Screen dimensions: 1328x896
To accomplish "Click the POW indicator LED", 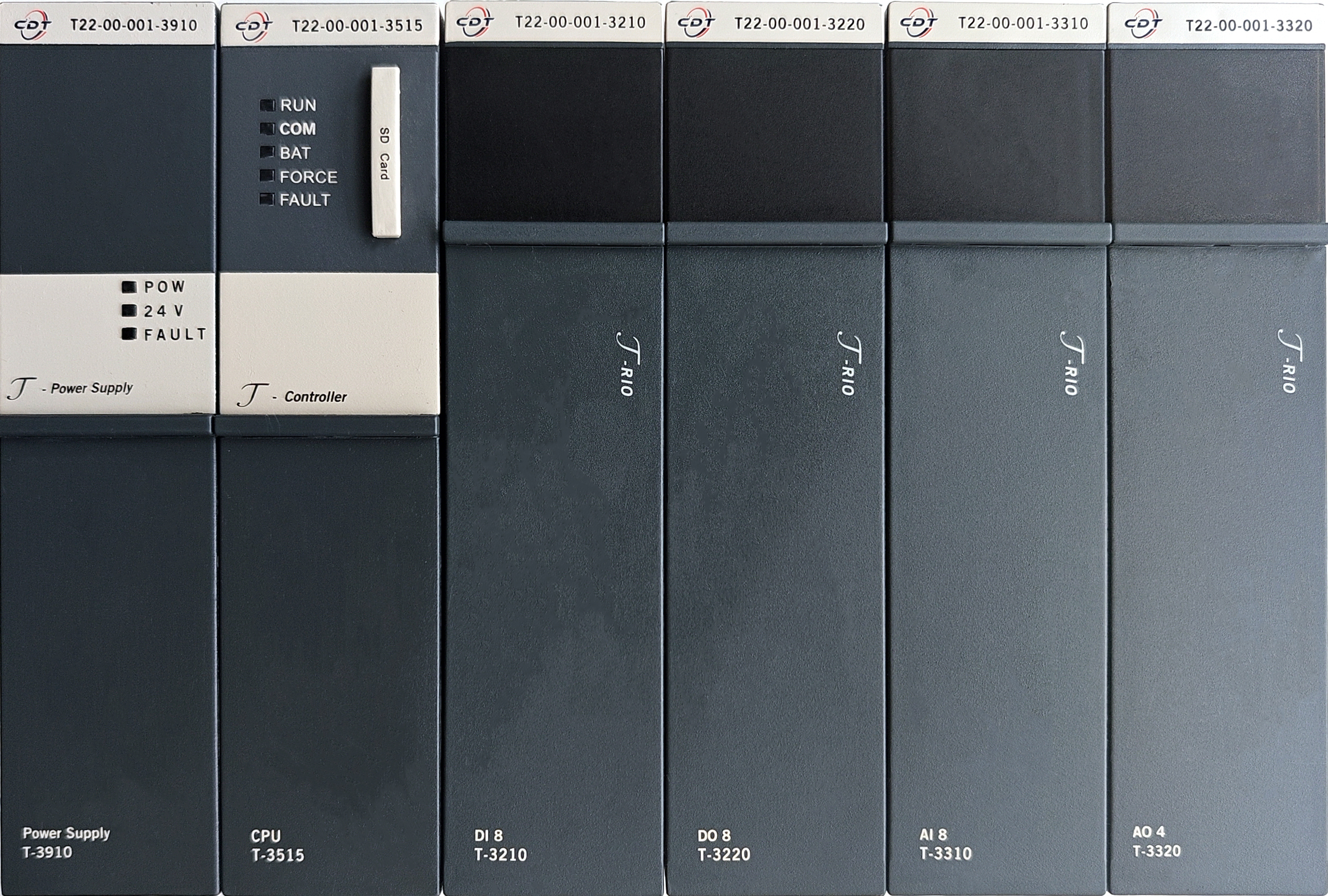I will coord(129,287).
